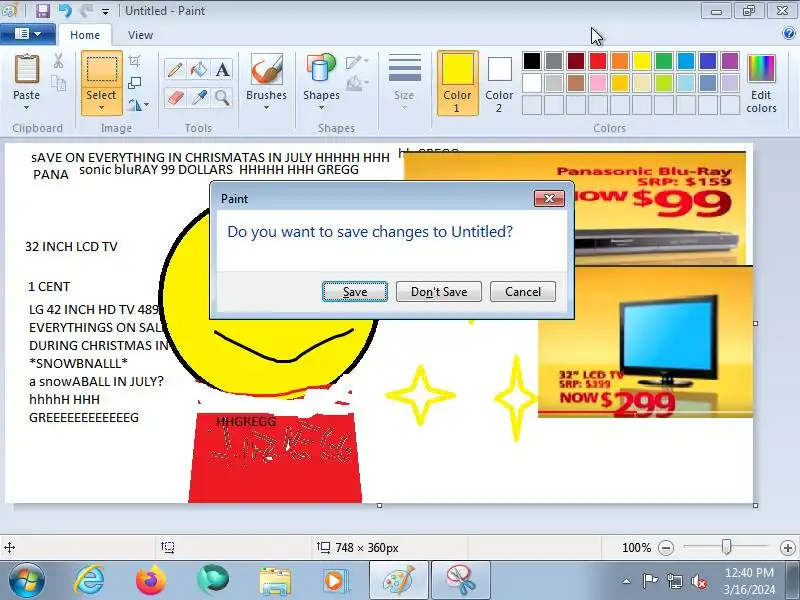
Task: Open the Customize Quick Access Toolbar dropdown
Action: (105, 11)
